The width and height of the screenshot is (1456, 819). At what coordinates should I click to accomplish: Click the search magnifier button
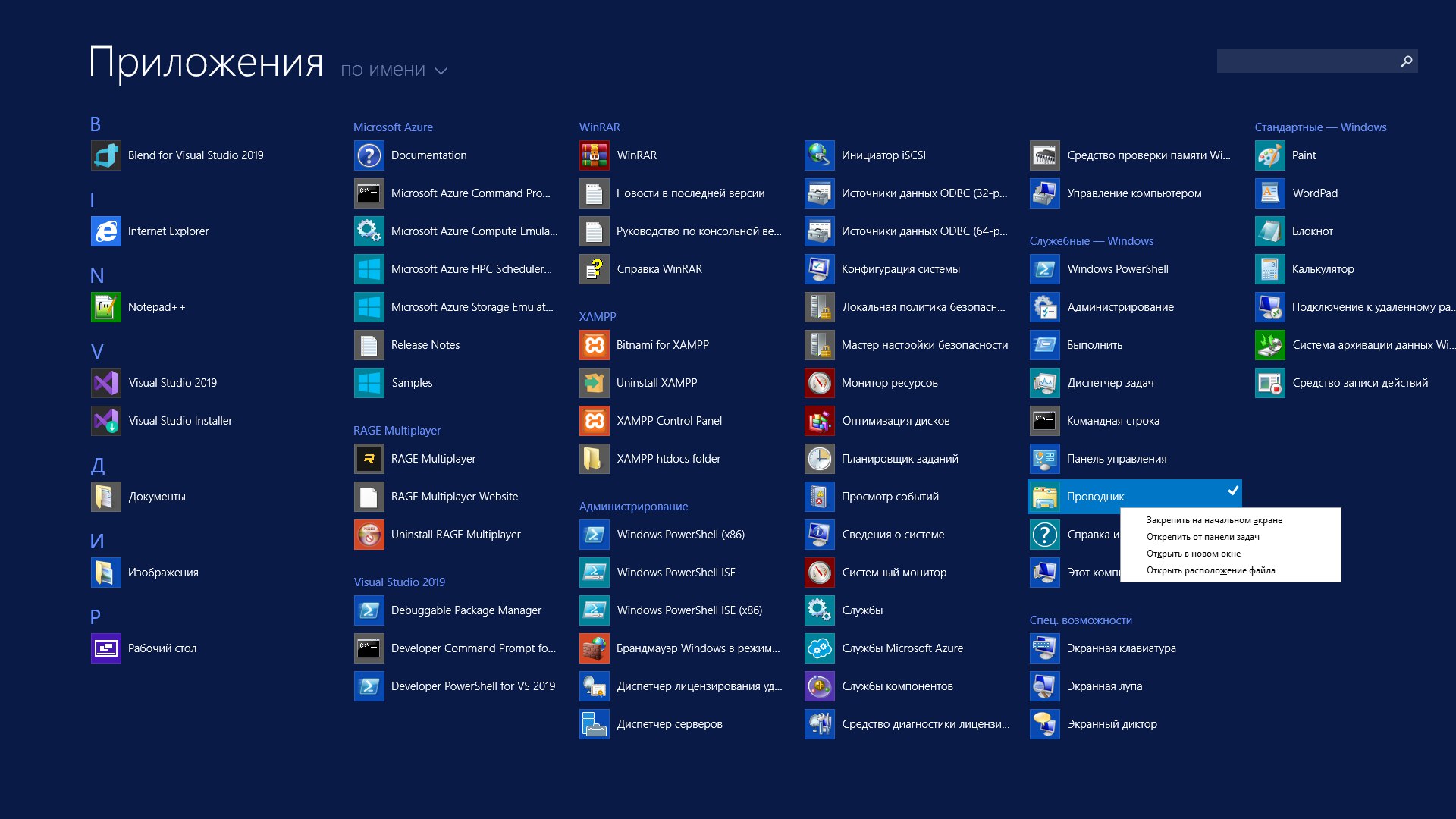pos(1407,61)
